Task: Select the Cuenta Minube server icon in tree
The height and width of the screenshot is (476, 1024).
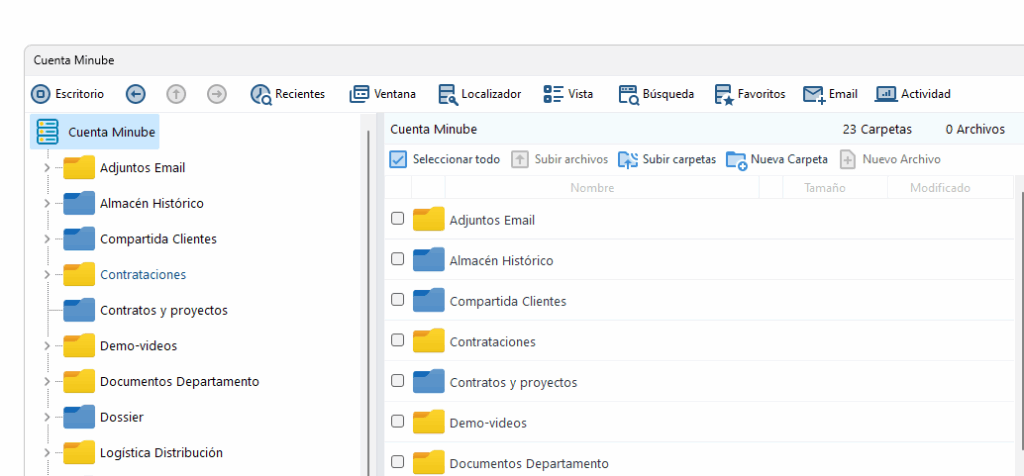Action: coord(48,132)
